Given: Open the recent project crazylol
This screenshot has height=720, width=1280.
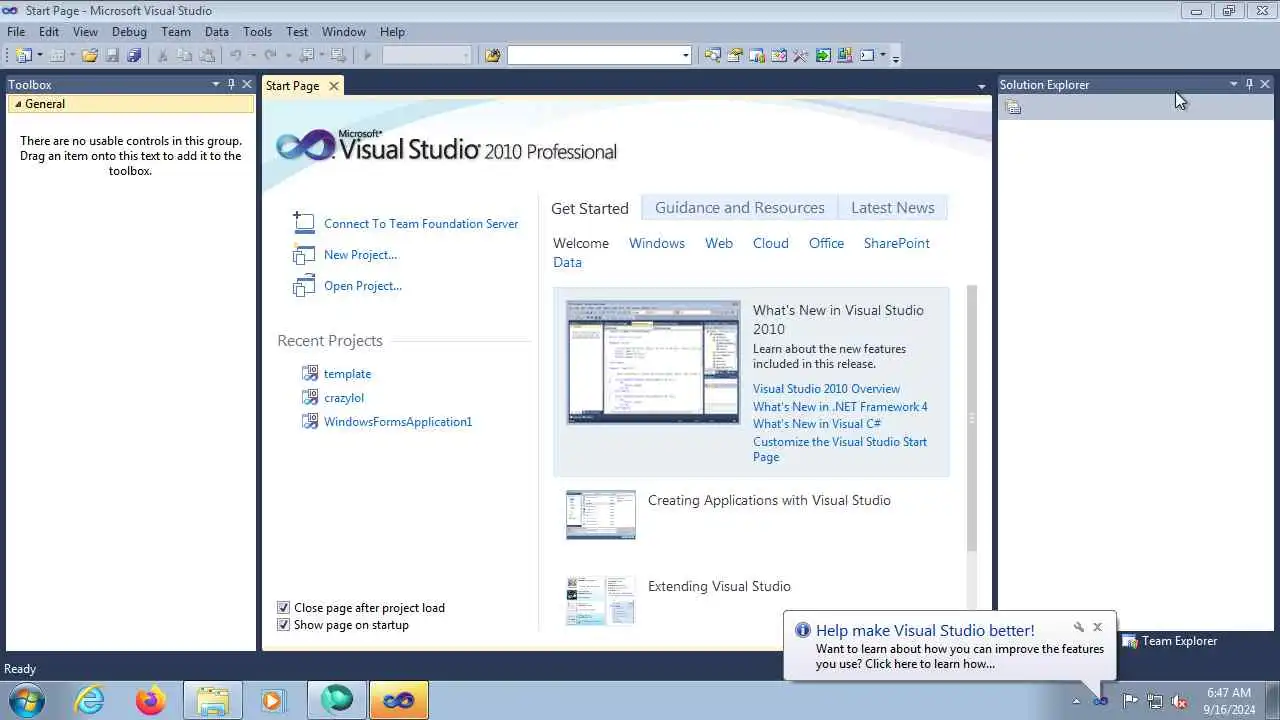Looking at the screenshot, I should coord(344,398).
